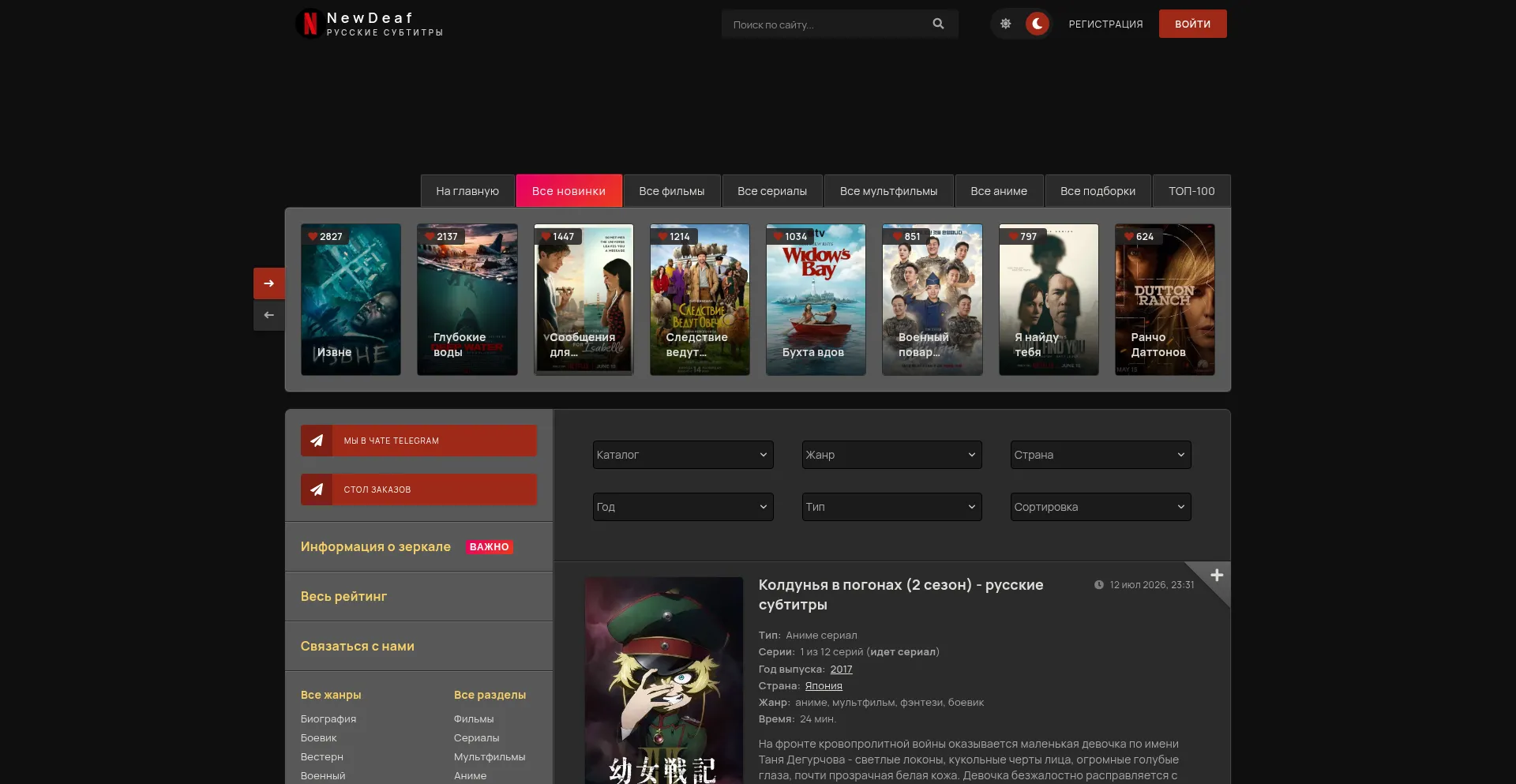Image resolution: width=1516 pixels, height=784 pixels.
Task: Click the carousel previous arrow
Action: point(269,315)
